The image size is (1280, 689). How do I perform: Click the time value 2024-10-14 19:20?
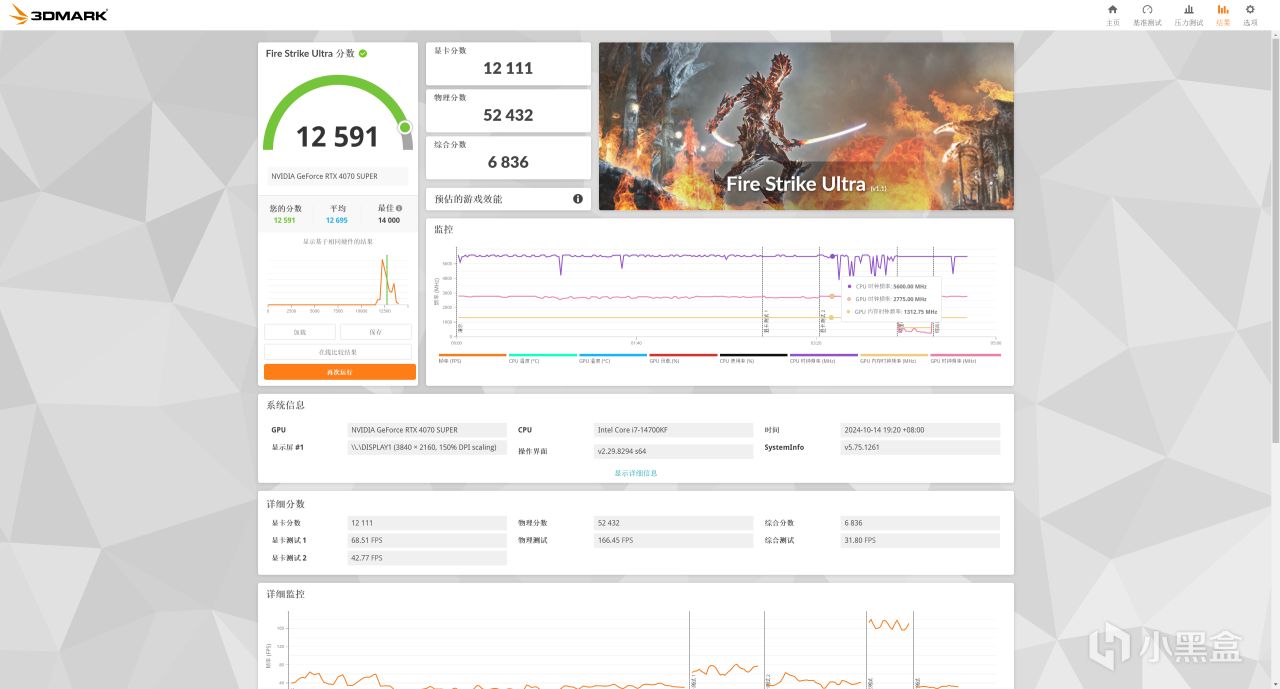(x=920, y=430)
